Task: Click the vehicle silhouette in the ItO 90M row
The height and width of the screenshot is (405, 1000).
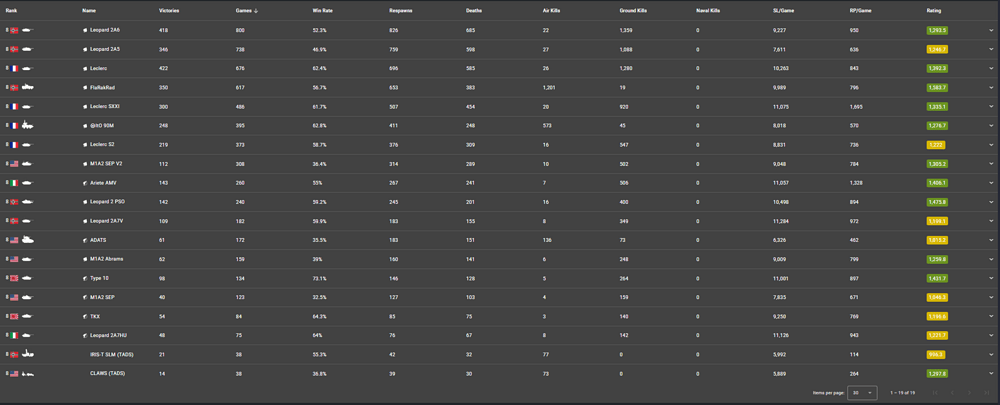Action: pyautogui.click(x=28, y=125)
